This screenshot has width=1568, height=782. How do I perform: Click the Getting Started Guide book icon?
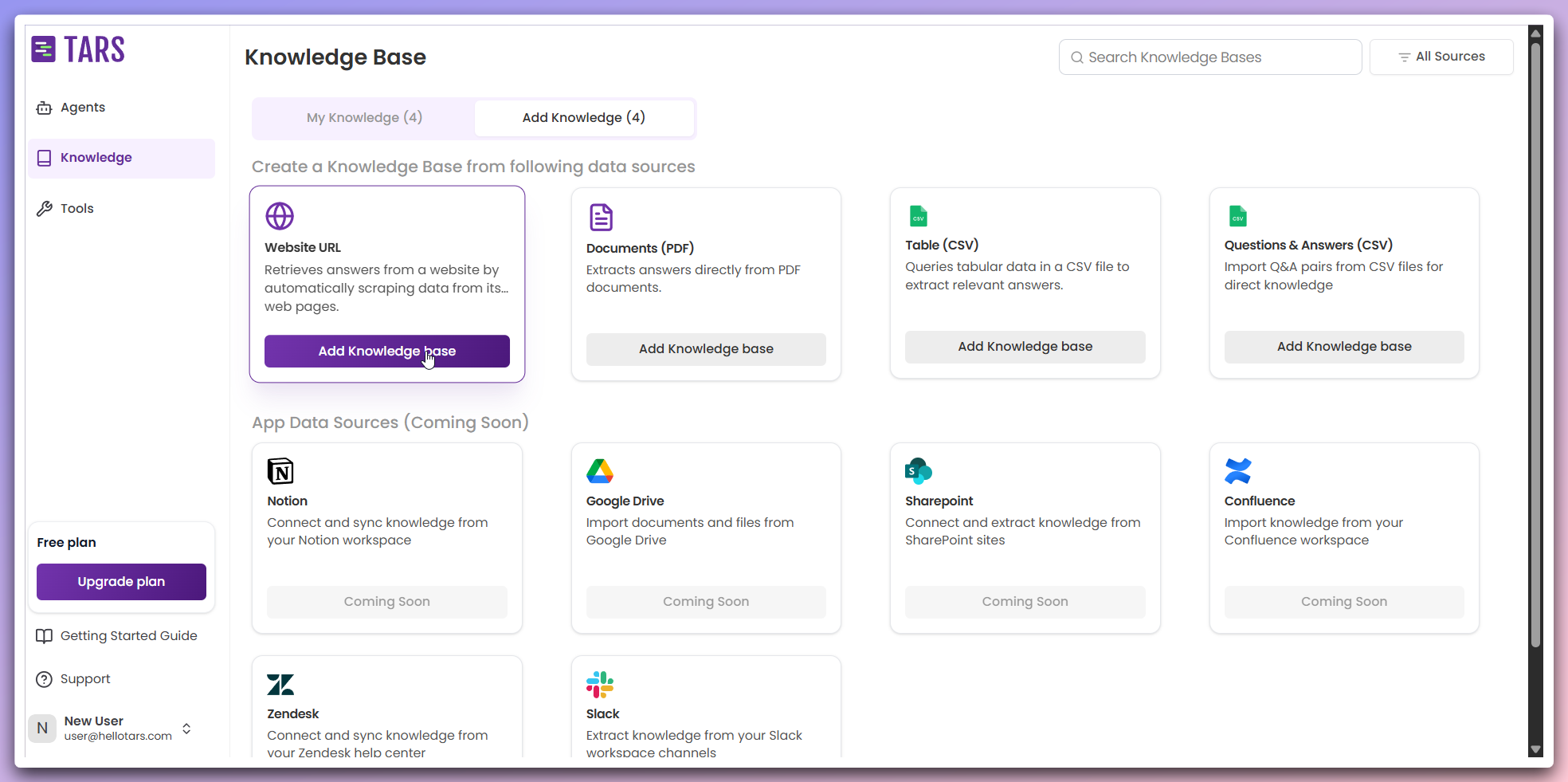point(44,636)
